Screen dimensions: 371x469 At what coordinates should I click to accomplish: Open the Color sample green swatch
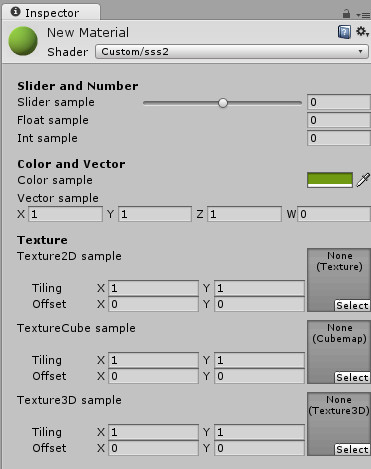[x=330, y=180]
